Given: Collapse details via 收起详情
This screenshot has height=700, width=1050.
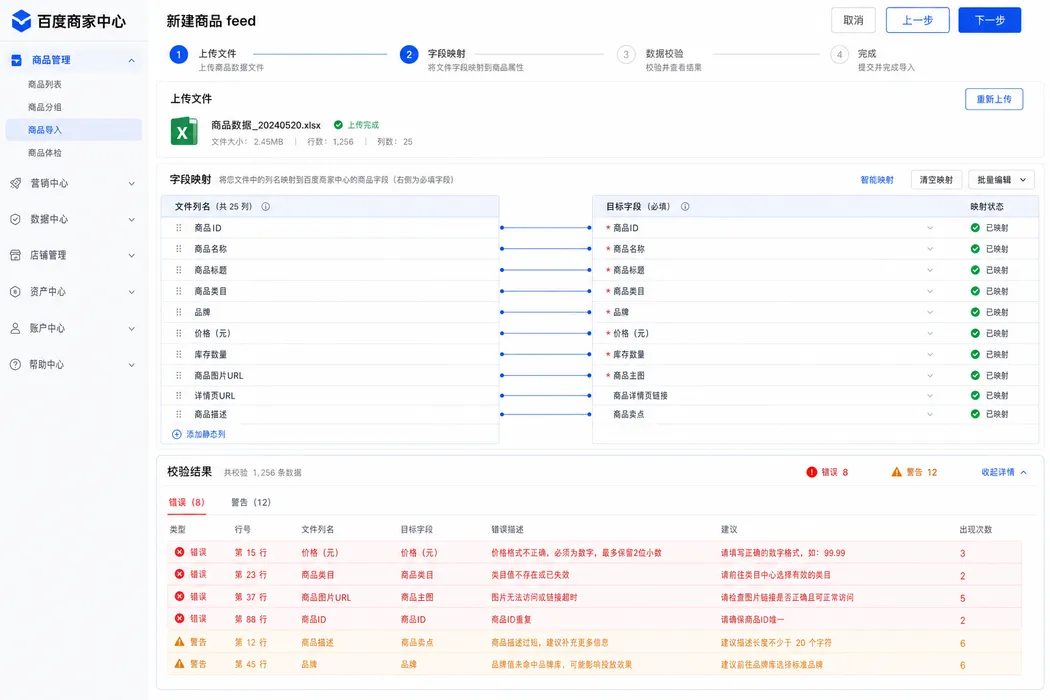Looking at the screenshot, I should point(1004,472).
